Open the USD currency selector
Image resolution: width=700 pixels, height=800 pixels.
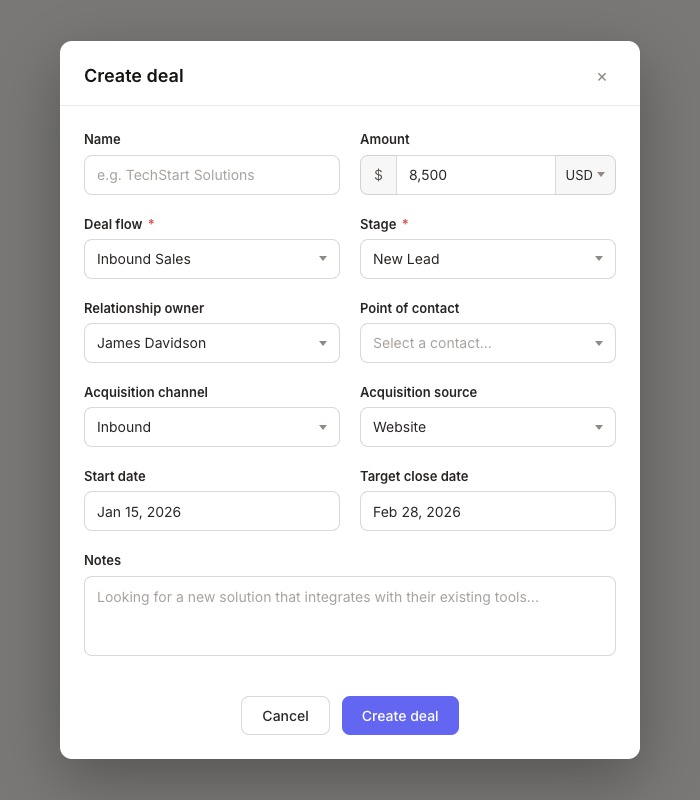[x=585, y=174]
